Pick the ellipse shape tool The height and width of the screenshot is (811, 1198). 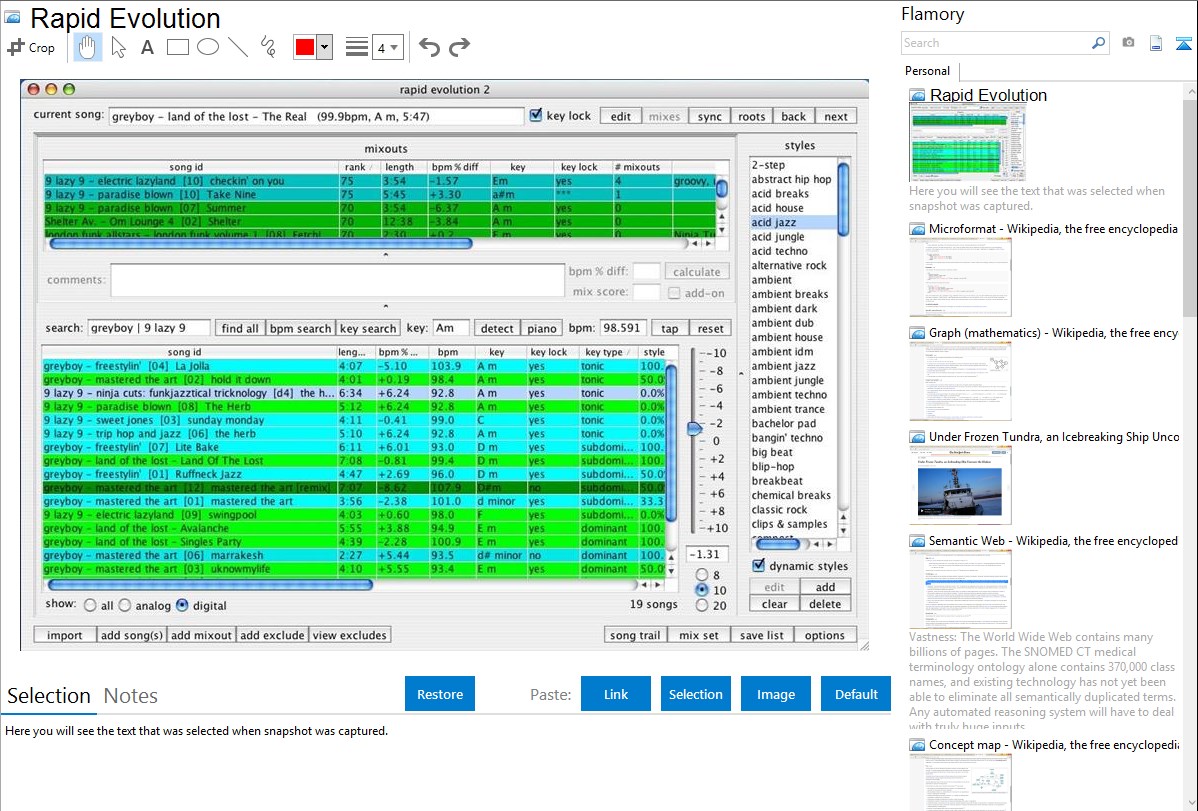coord(208,47)
